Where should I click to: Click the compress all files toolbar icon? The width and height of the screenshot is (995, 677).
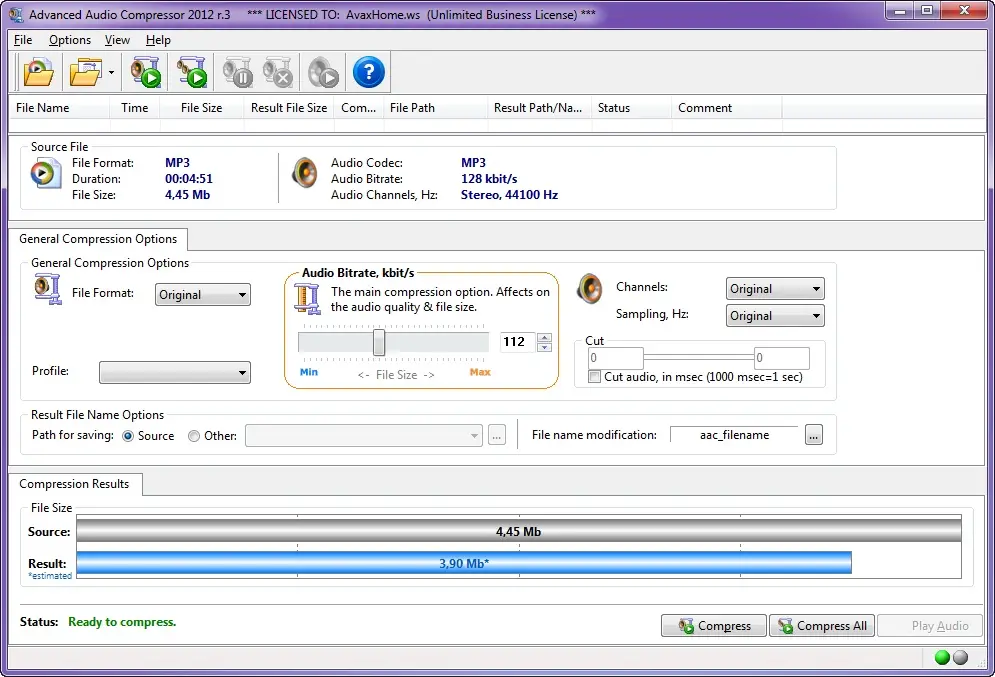(x=192, y=72)
